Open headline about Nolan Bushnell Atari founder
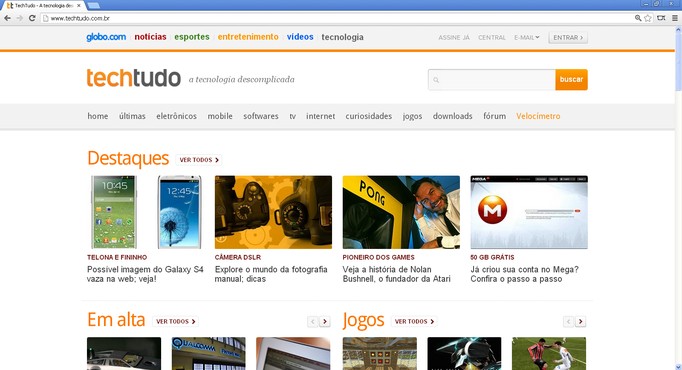The image size is (682, 370). [x=396, y=274]
